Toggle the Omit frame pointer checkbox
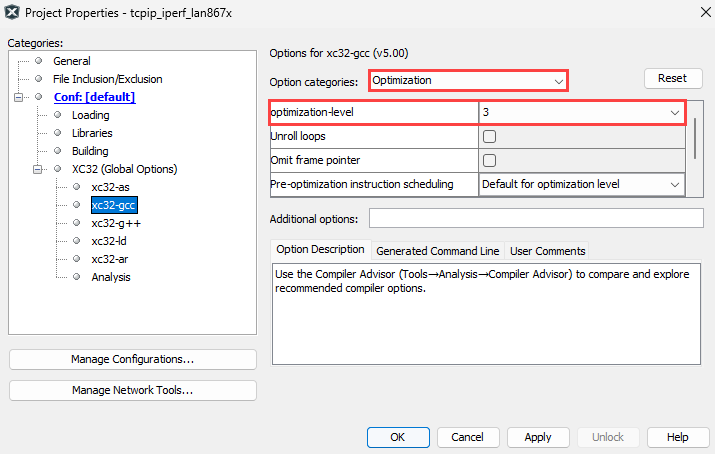The image size is (715, 454). coord(490,160)
